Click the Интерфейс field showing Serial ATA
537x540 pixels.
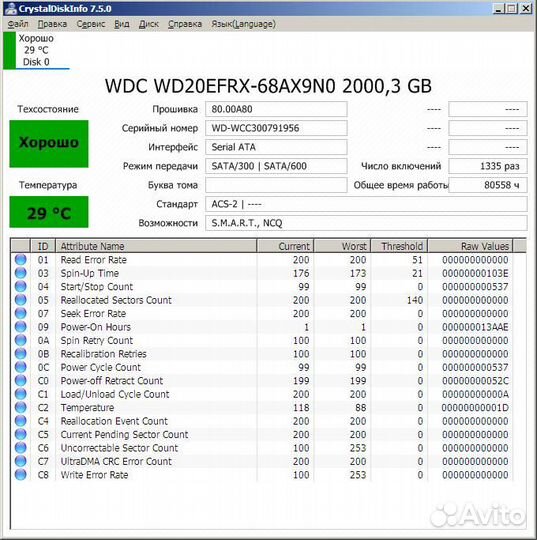(x=276, y=147)
